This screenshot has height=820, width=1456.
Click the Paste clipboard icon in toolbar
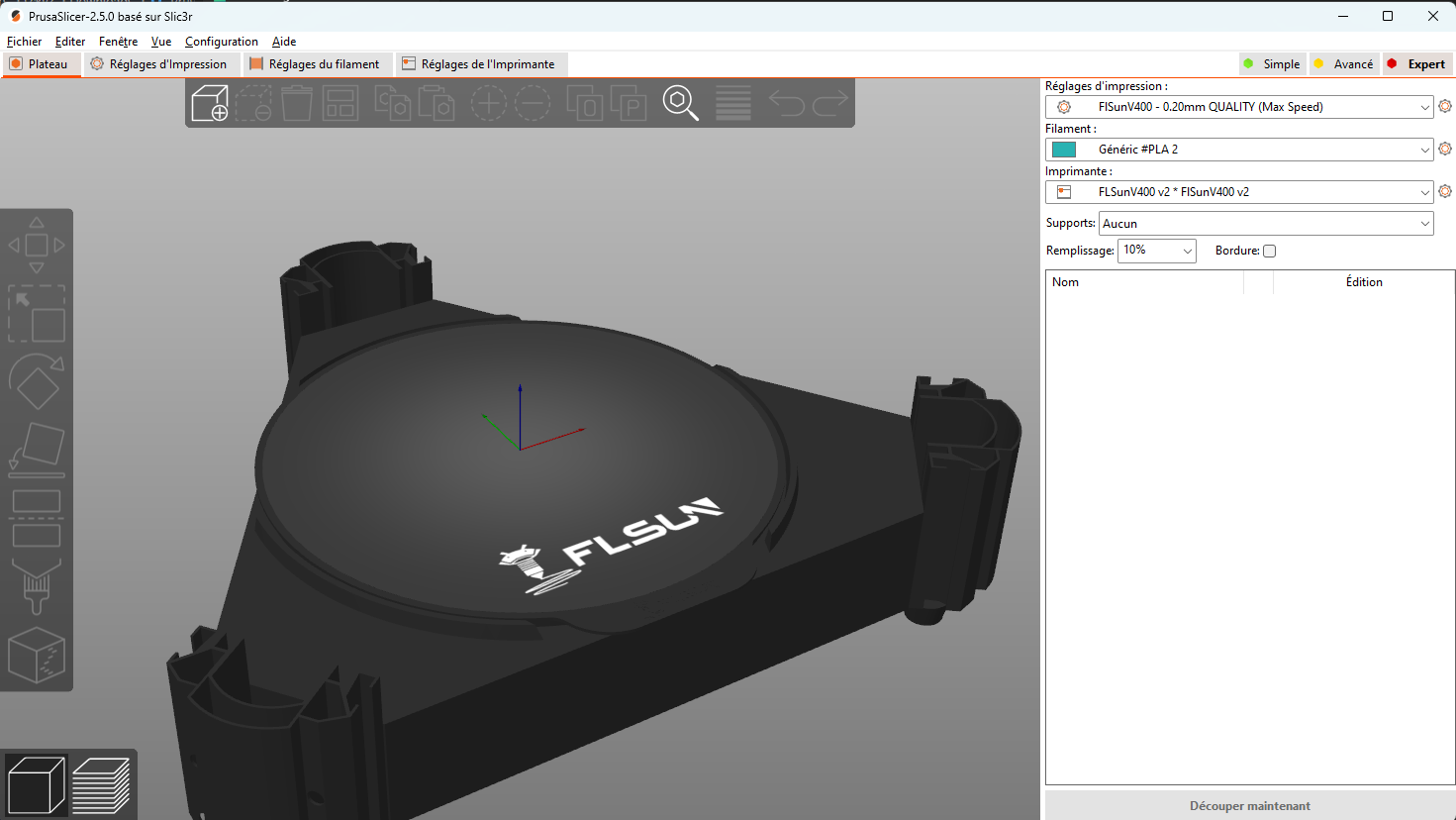coord(437,103)
